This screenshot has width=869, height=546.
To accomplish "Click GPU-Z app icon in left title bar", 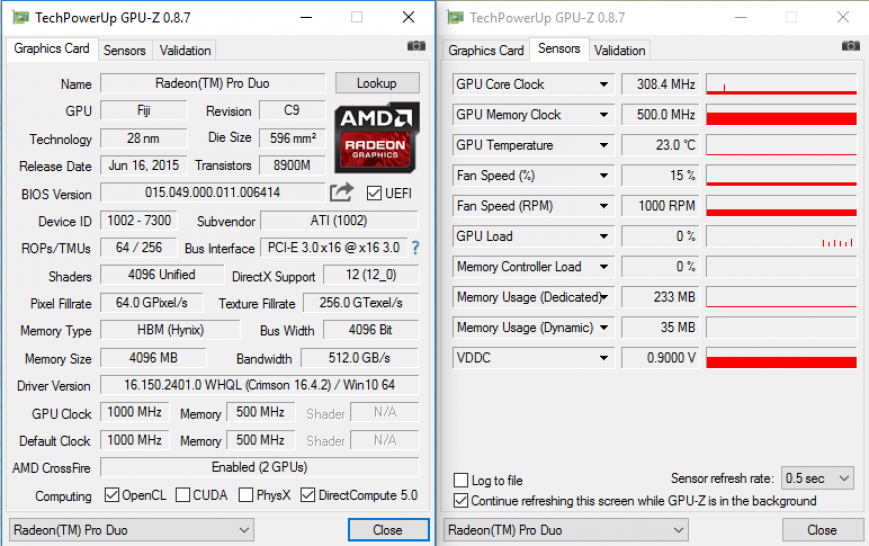I will tap(21, 18).
